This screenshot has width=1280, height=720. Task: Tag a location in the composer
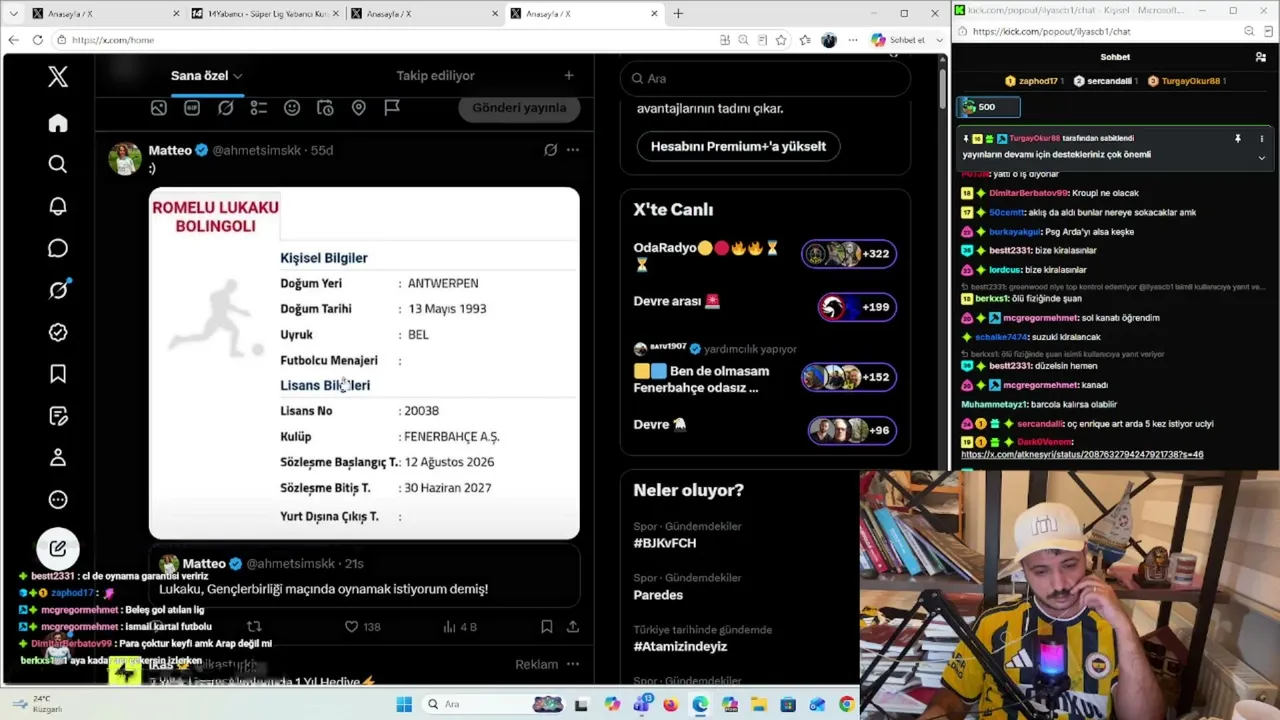coord(359,108)
